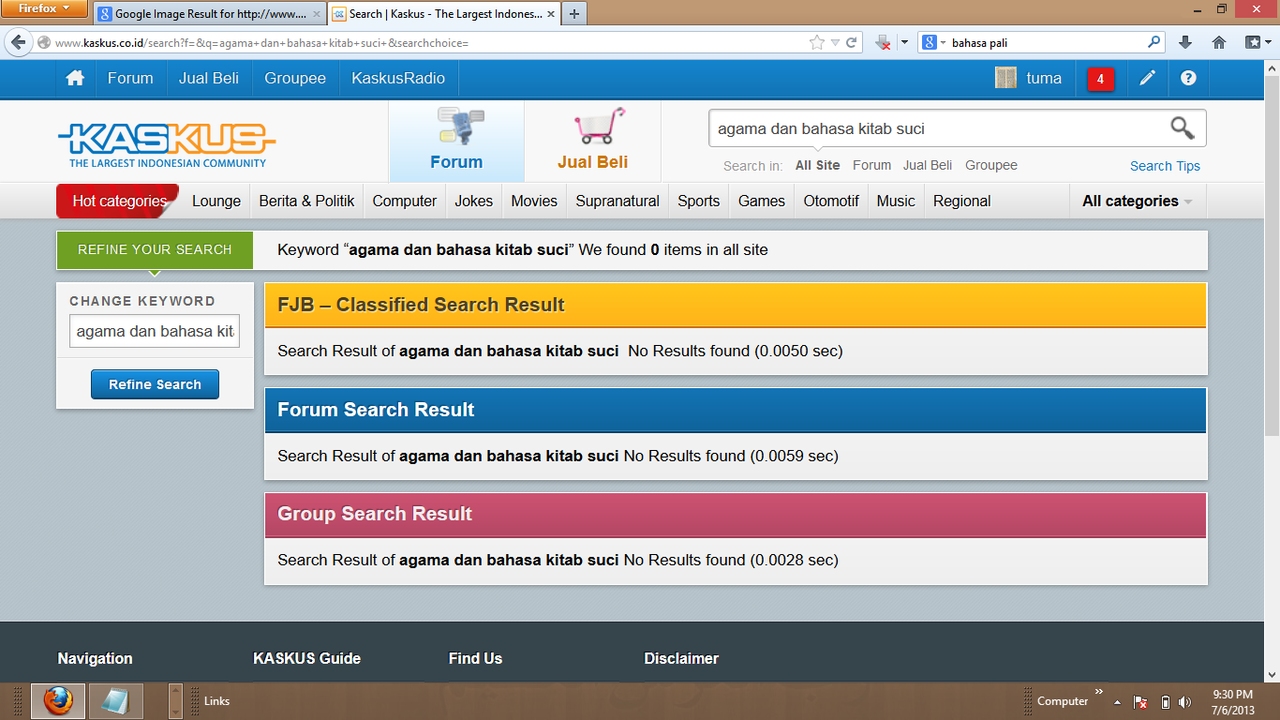This screenshot has height=720, width=1280.
Task: Open the Firefox application menu button
Action: point(45,9)
